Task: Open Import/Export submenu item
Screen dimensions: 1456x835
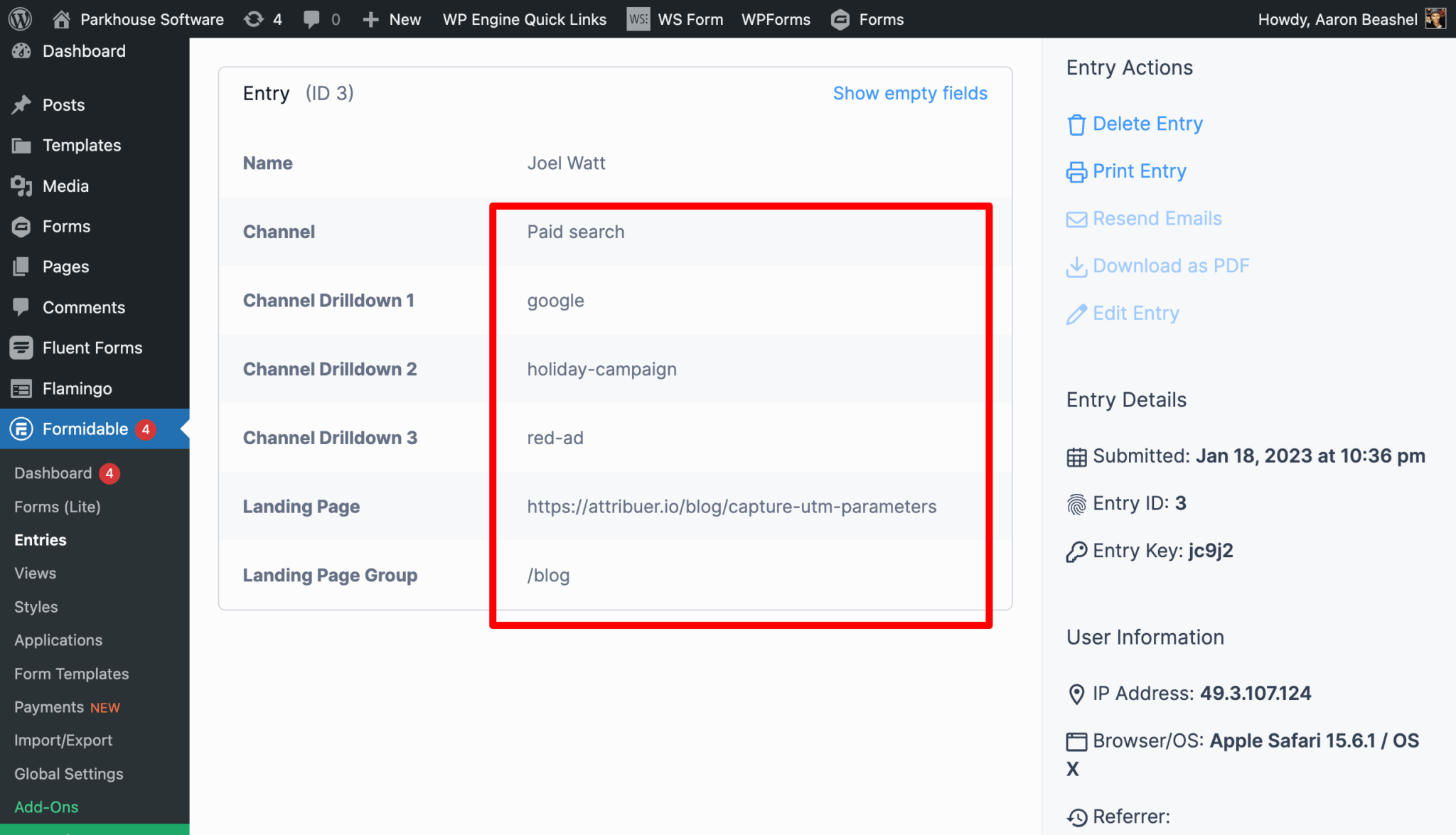Action: pyautogui.click(x=63, y=740)
